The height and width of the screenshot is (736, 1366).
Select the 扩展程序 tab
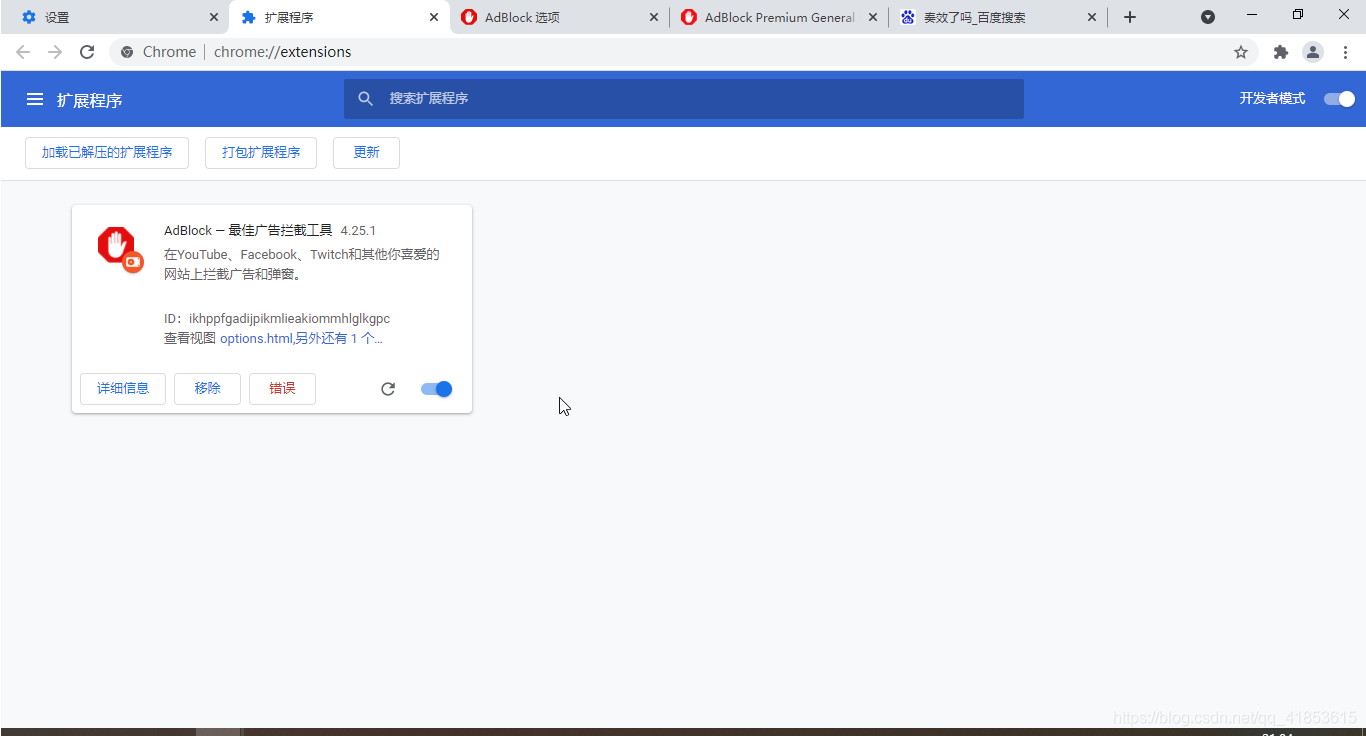click(x=339, y=17)
